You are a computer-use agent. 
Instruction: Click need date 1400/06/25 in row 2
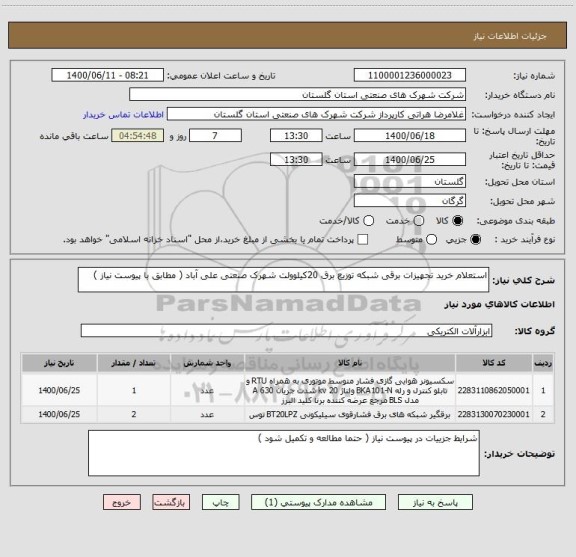pyautogui.click(x=59, y=414)
